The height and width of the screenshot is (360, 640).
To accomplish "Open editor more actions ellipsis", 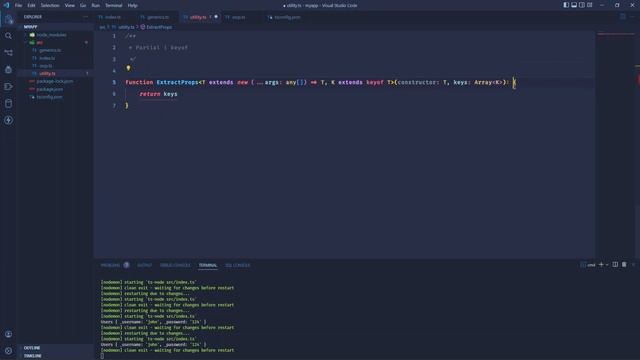I will point(633,17).
